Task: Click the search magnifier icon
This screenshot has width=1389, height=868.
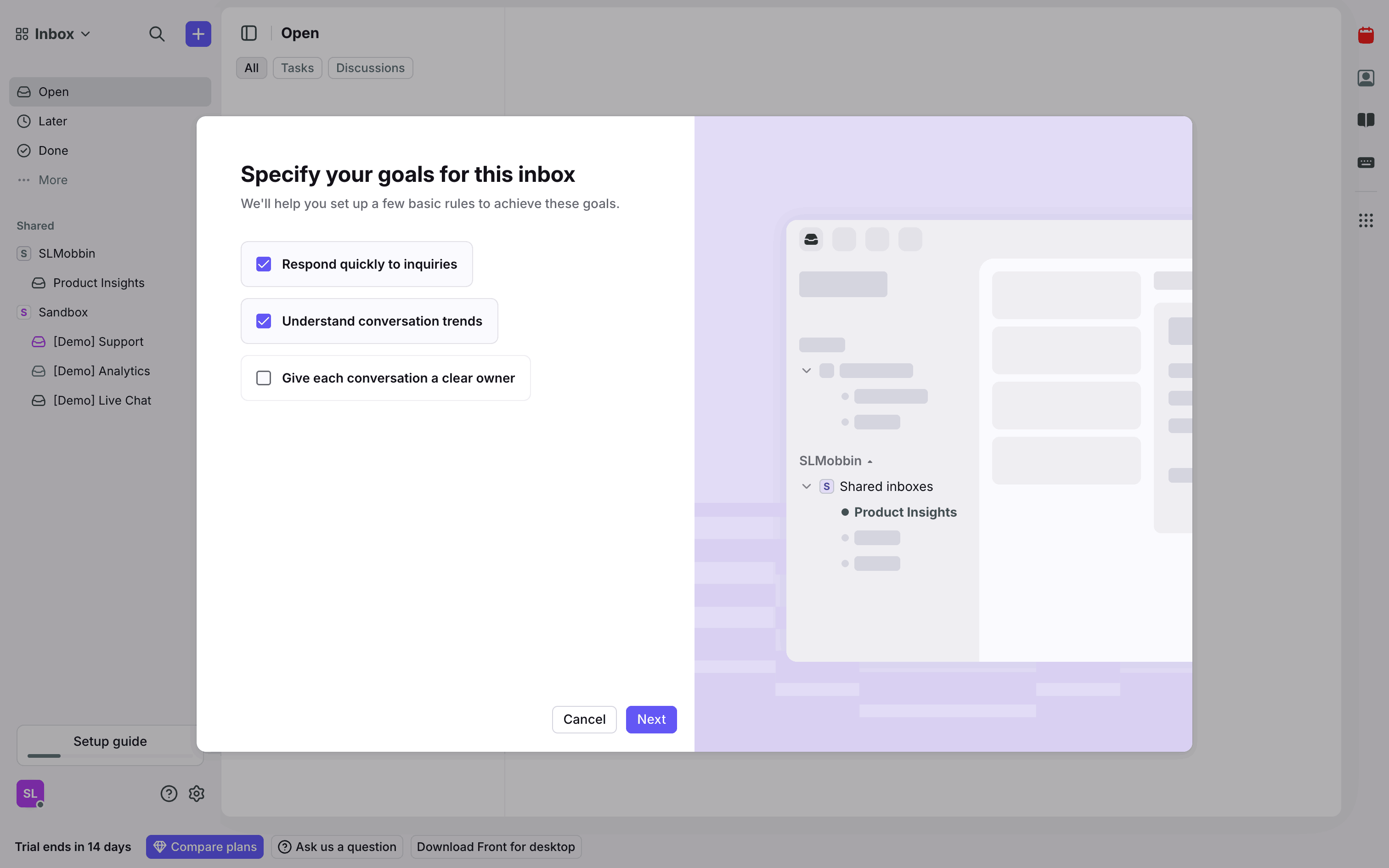Action: click(157, 34)
